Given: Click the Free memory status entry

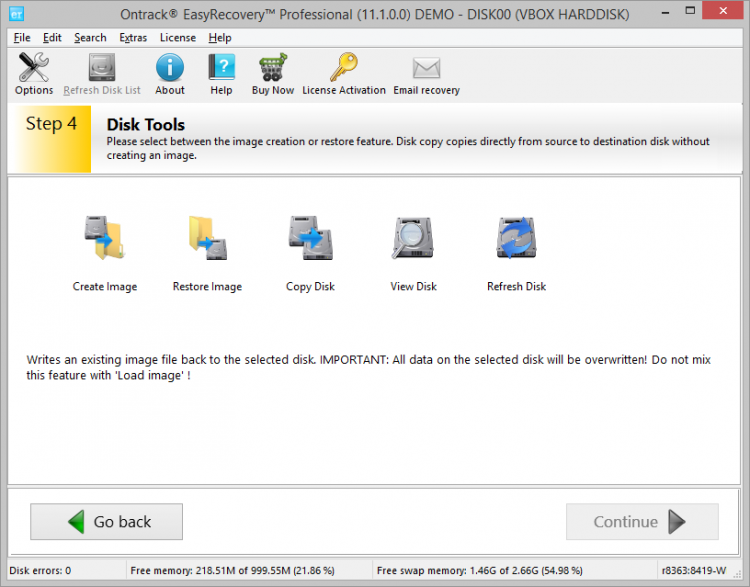Looking at the screenshot, I should pos(232,570).
